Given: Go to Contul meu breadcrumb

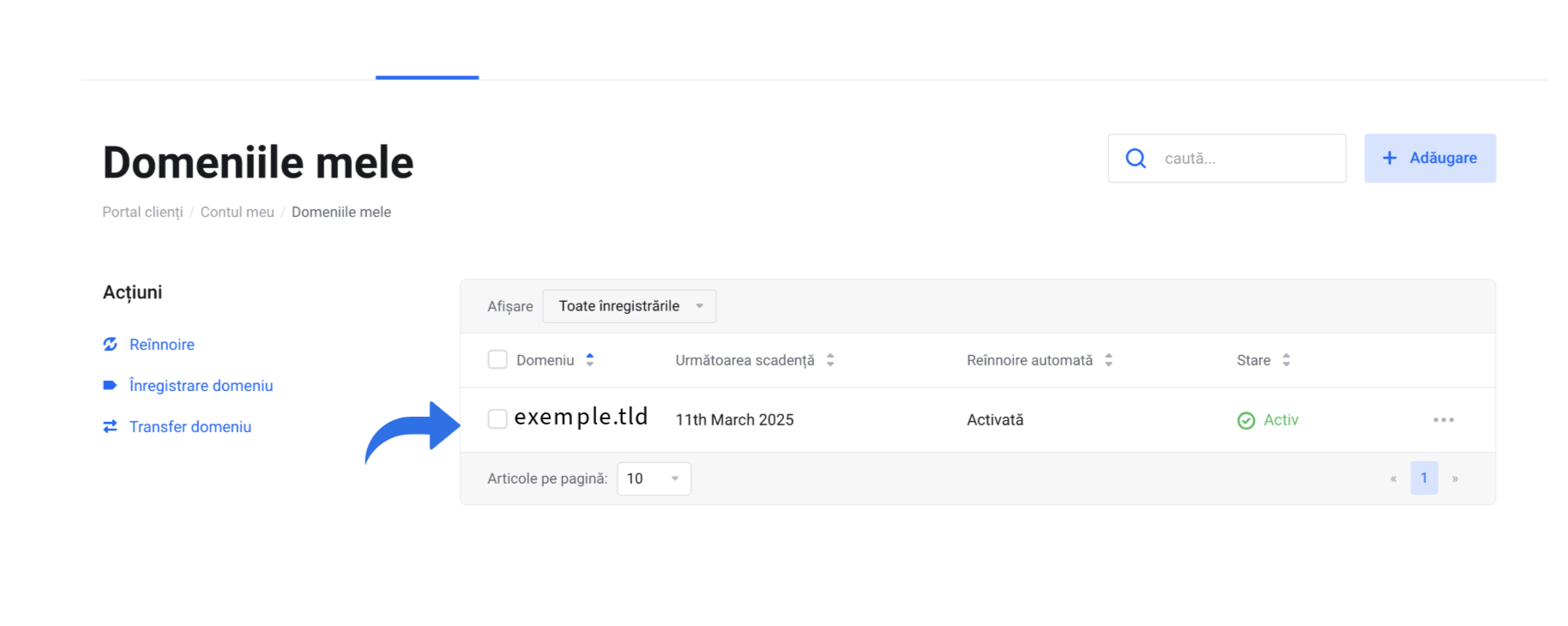Looking at the screenshot, I should pos(238,212).
